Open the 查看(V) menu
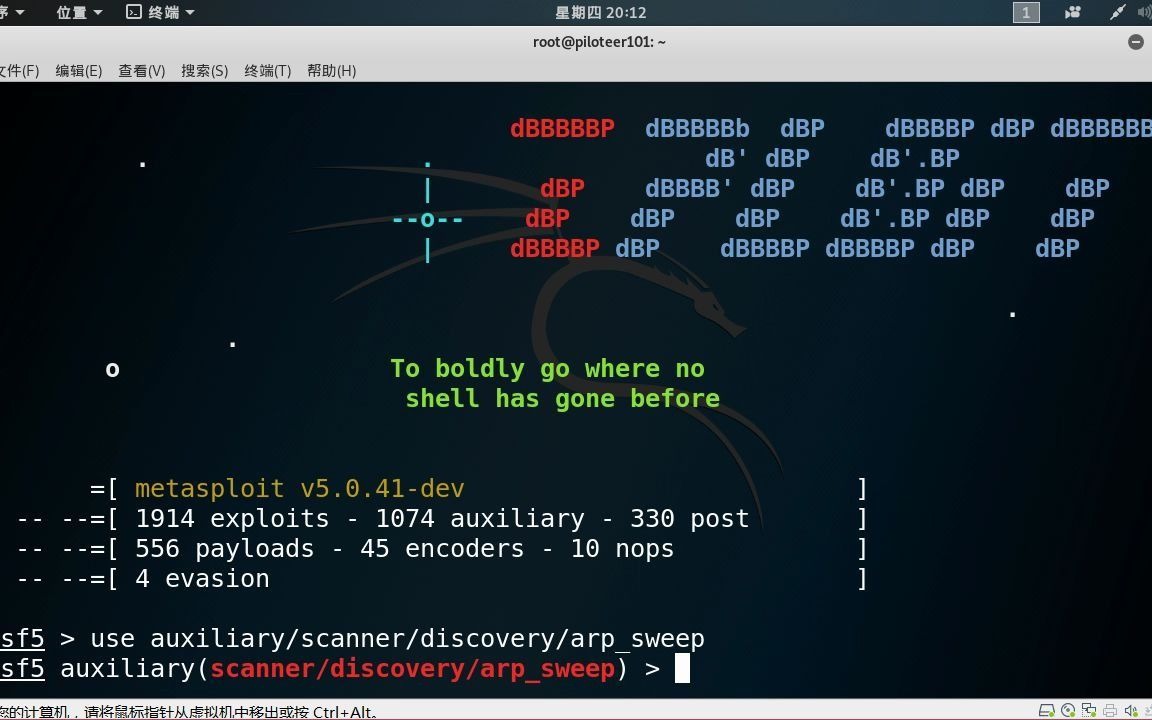 click(140, 70)
